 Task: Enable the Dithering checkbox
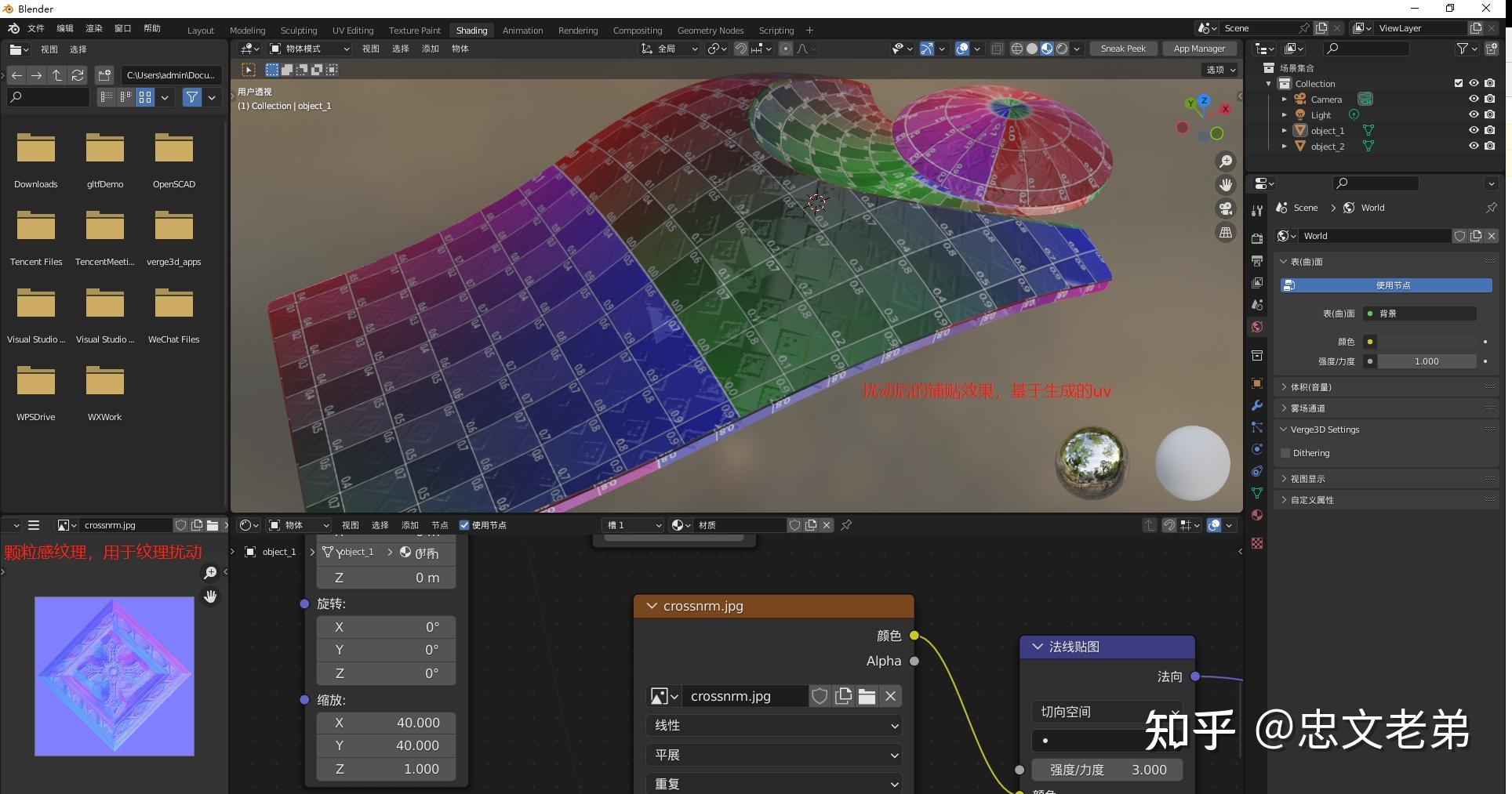pos(1285,453)
